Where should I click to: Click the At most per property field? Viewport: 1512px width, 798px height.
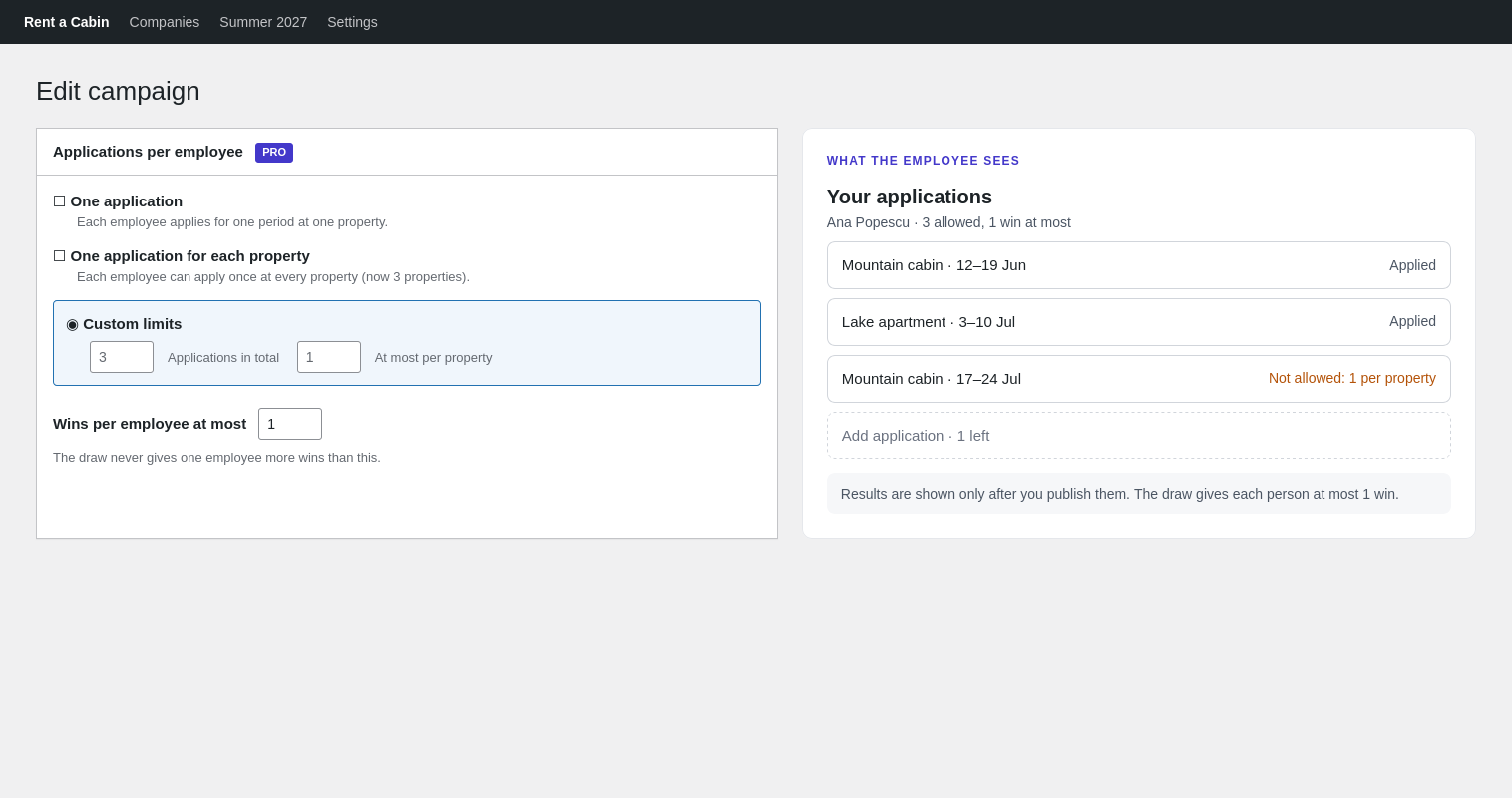coord(329,357)
